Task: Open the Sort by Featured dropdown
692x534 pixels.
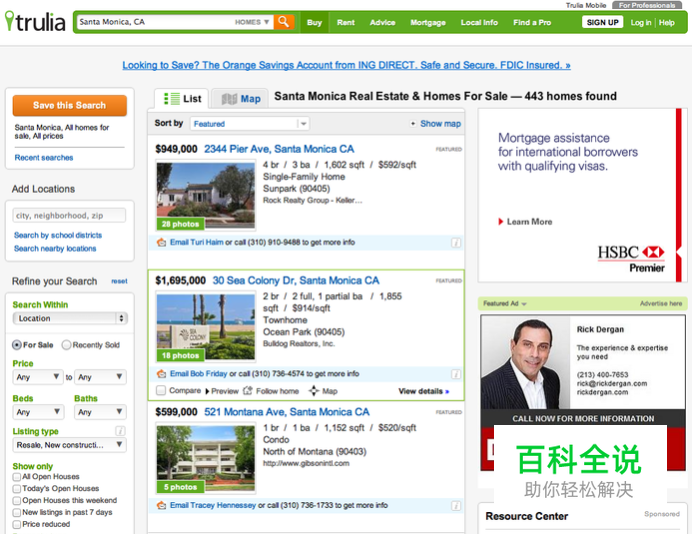Action: pos(250,124)
